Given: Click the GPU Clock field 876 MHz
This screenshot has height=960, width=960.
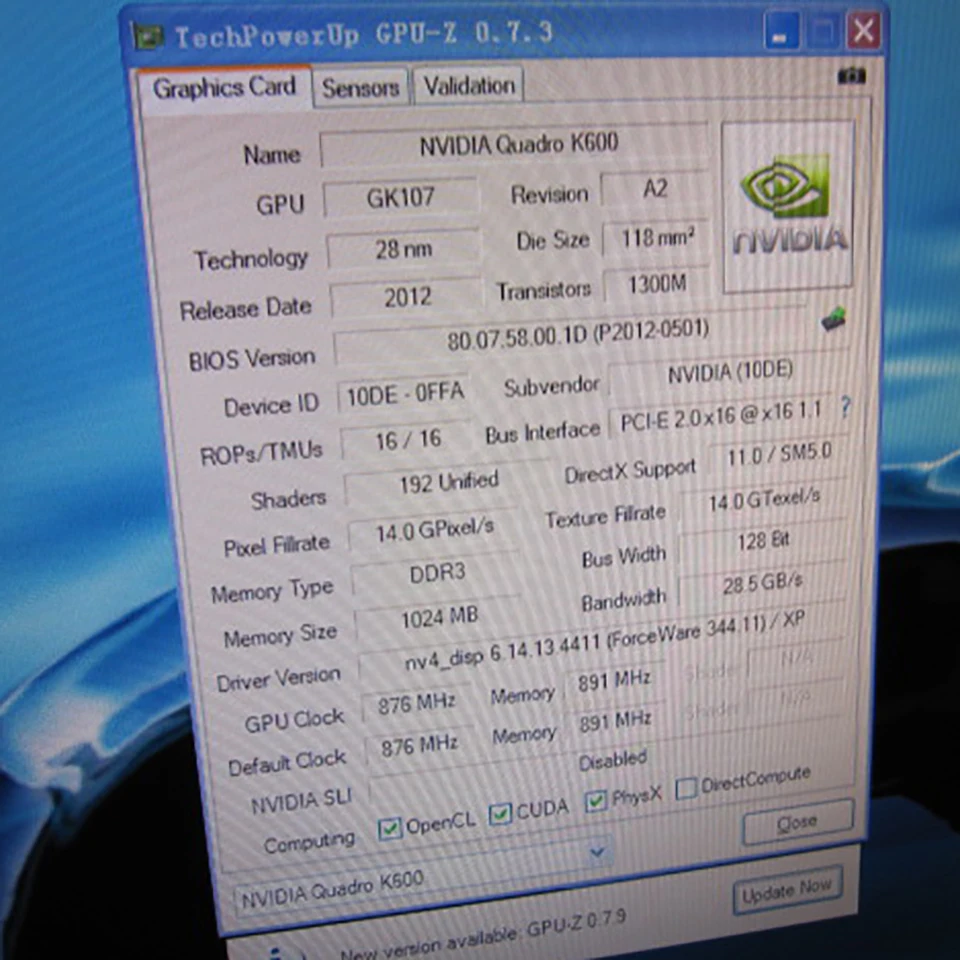Looking at the screenshot, I should pos(416,704).
